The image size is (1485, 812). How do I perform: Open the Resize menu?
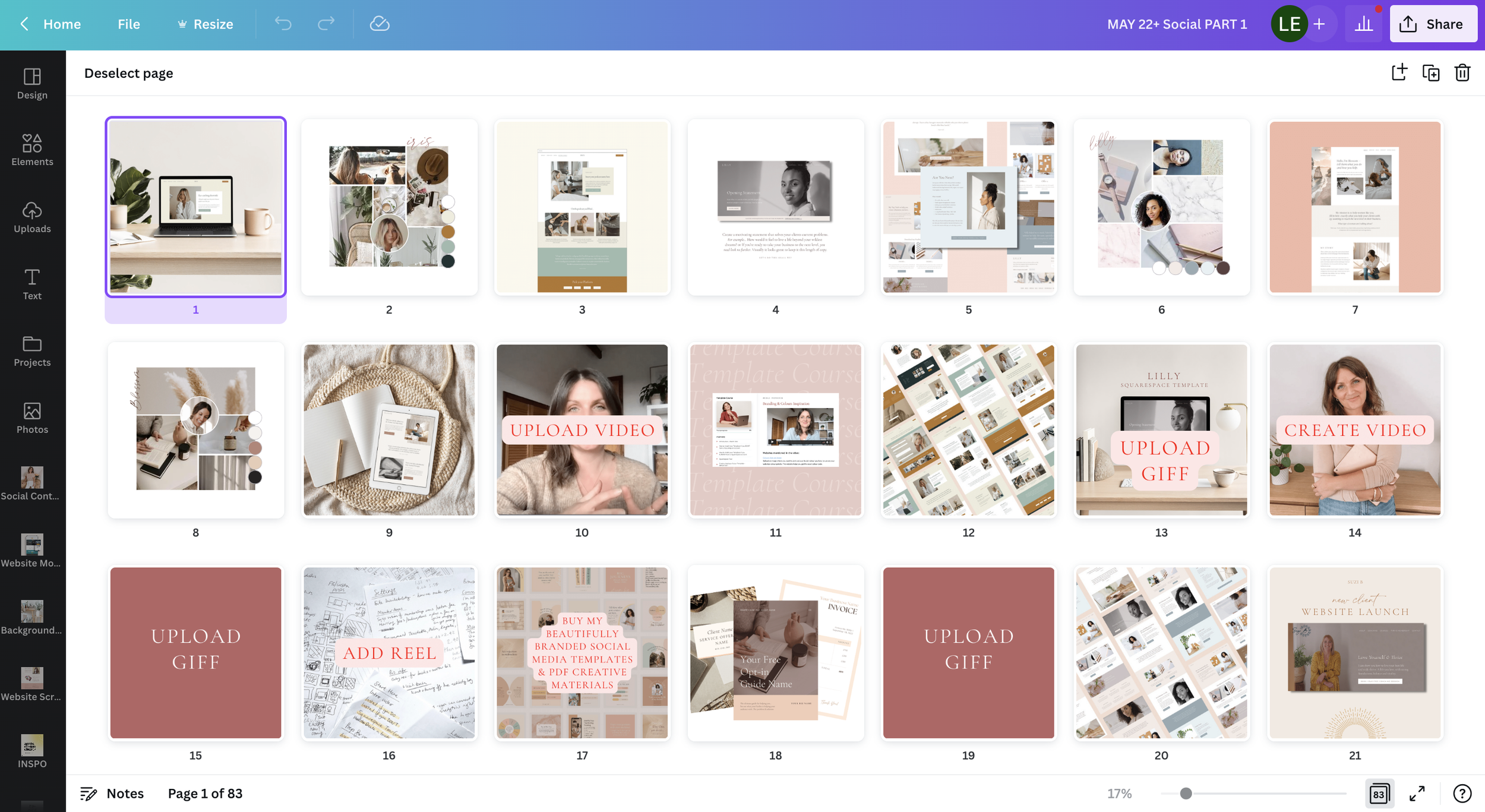205,24
